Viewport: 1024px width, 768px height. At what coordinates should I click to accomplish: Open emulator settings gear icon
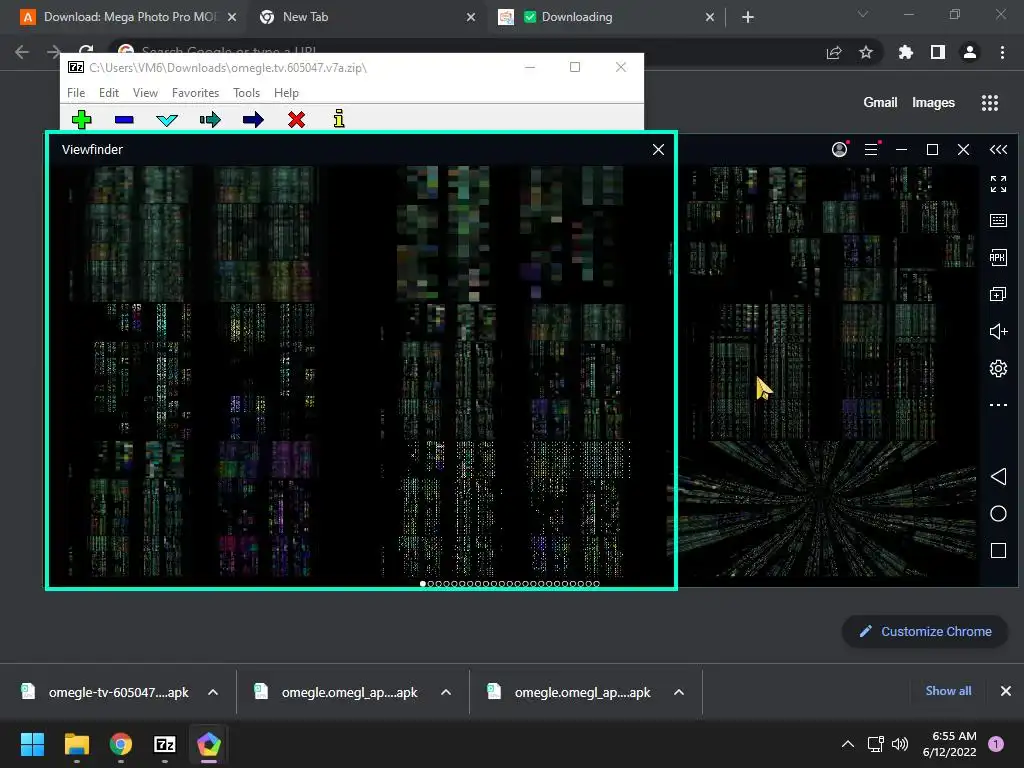(998, 368)
